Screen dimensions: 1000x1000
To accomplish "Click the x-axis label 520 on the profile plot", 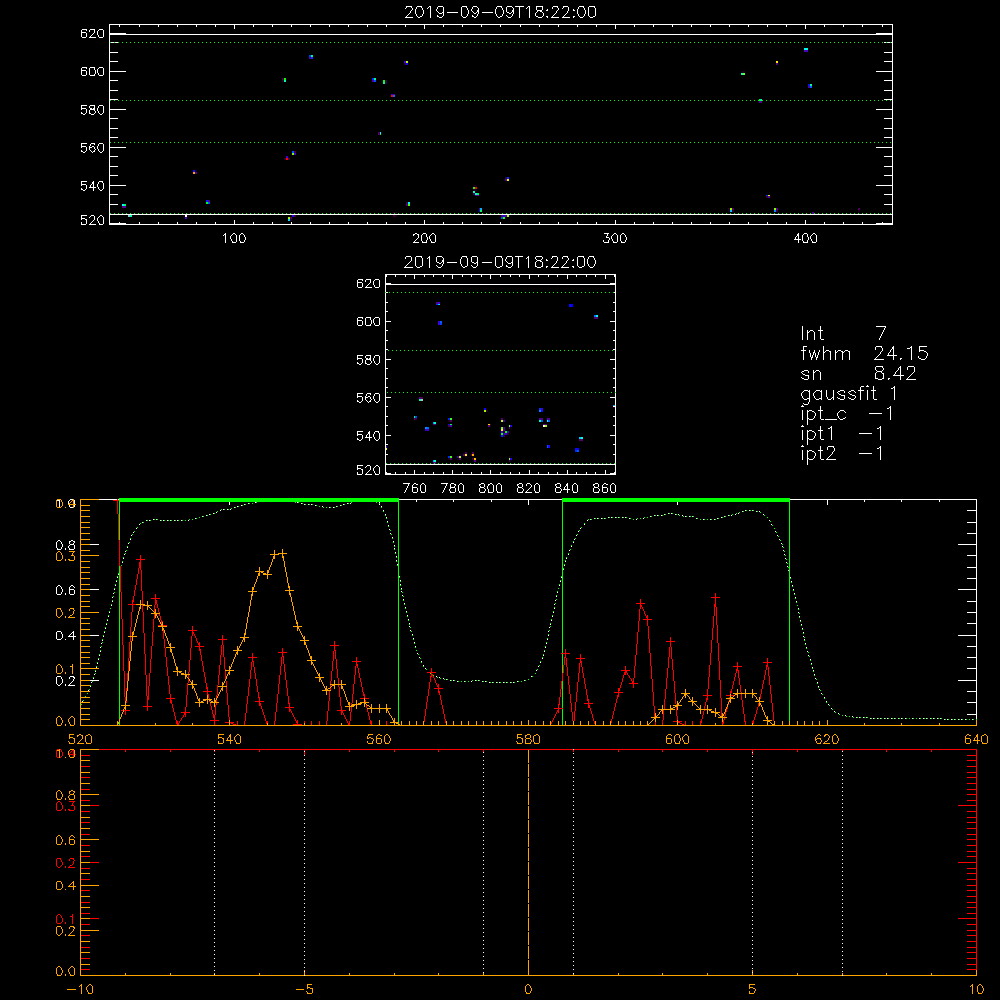I will click(80, 739).
